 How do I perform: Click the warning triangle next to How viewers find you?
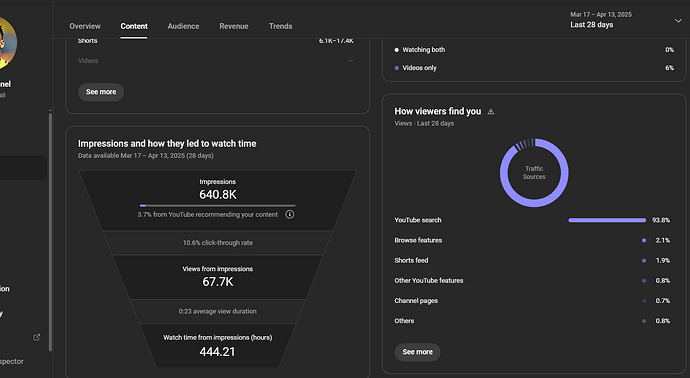(491, 112)
